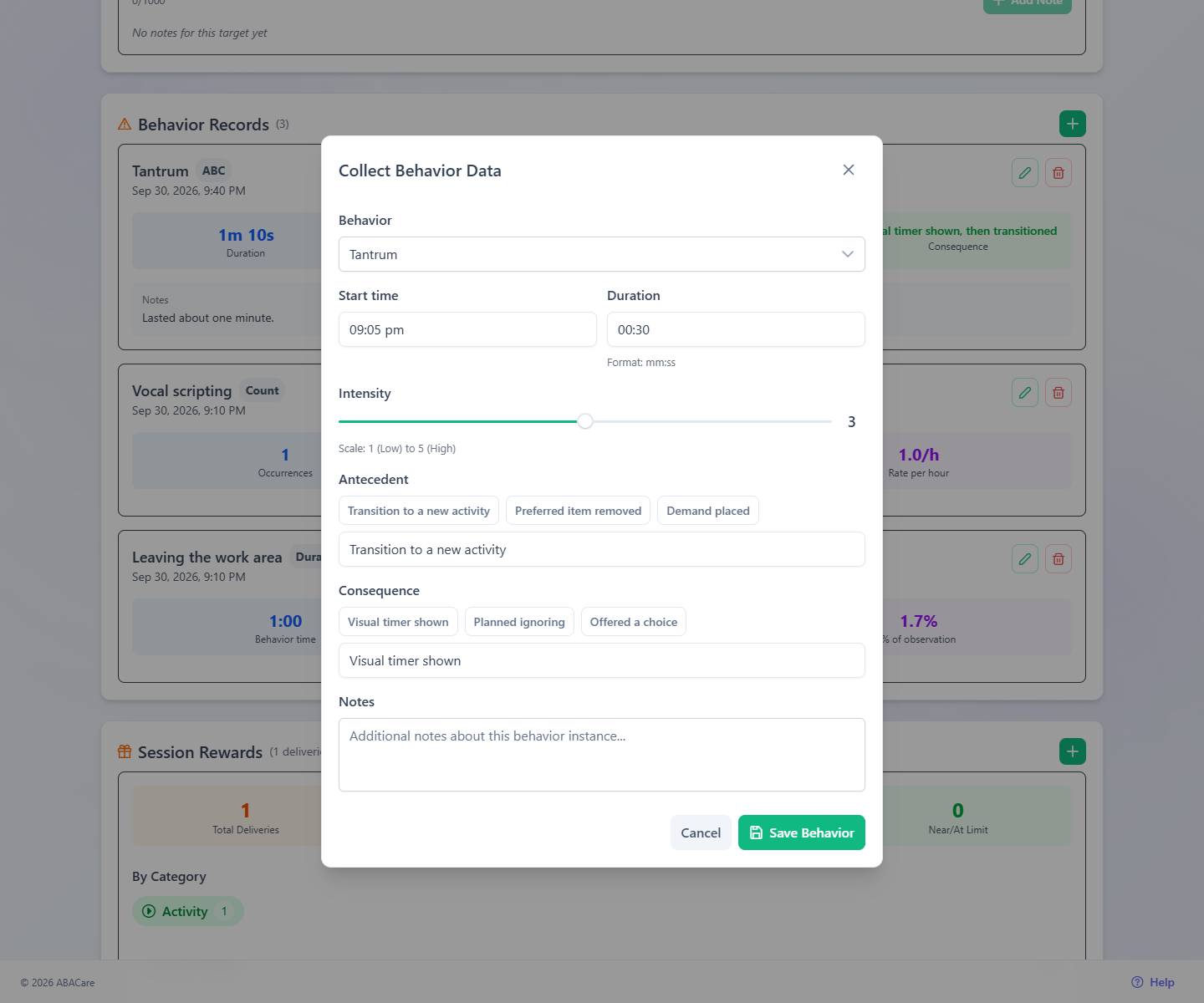1204x1003 pixels.
Task: Cancel the behavior data dialog
Action: click(x=701, y=832)
